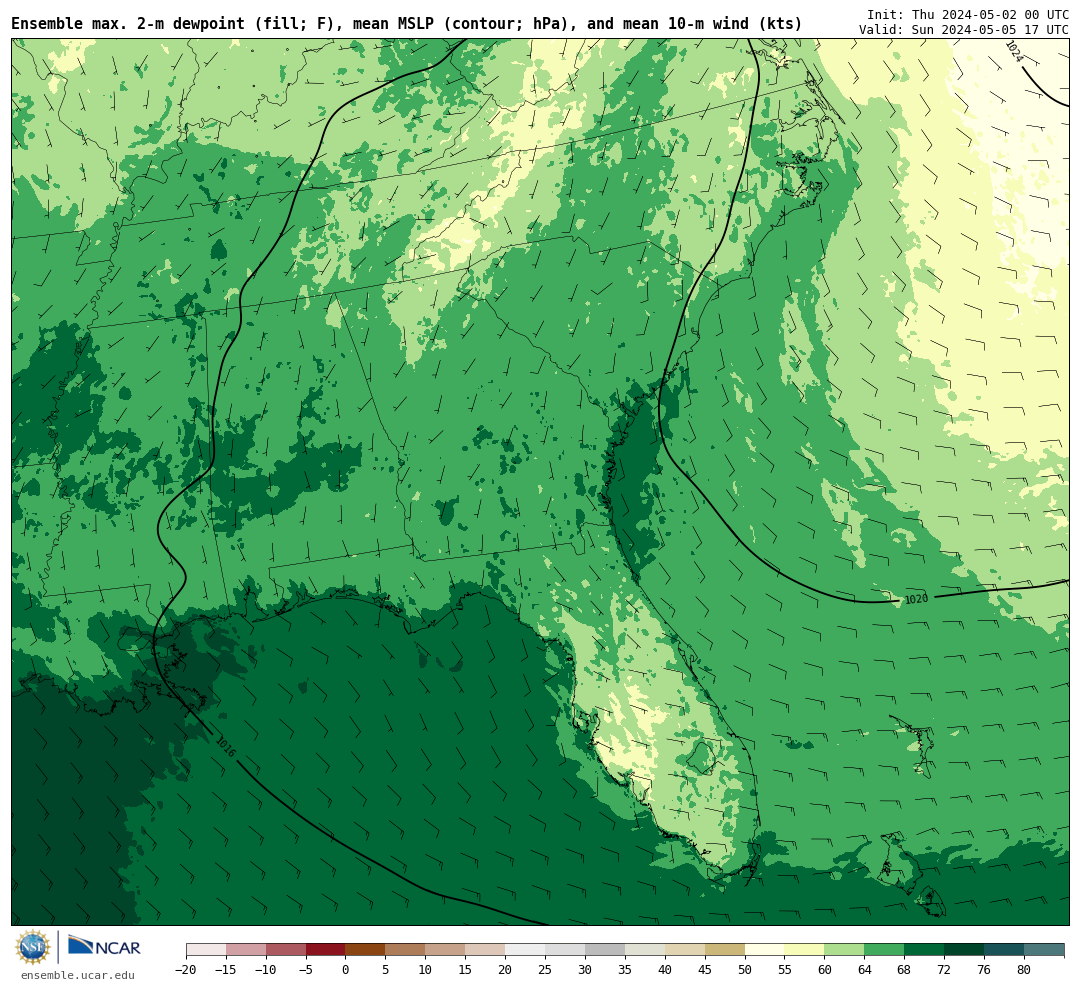Pick the colorbar swatch between 72 and 76

click(964, 950)
